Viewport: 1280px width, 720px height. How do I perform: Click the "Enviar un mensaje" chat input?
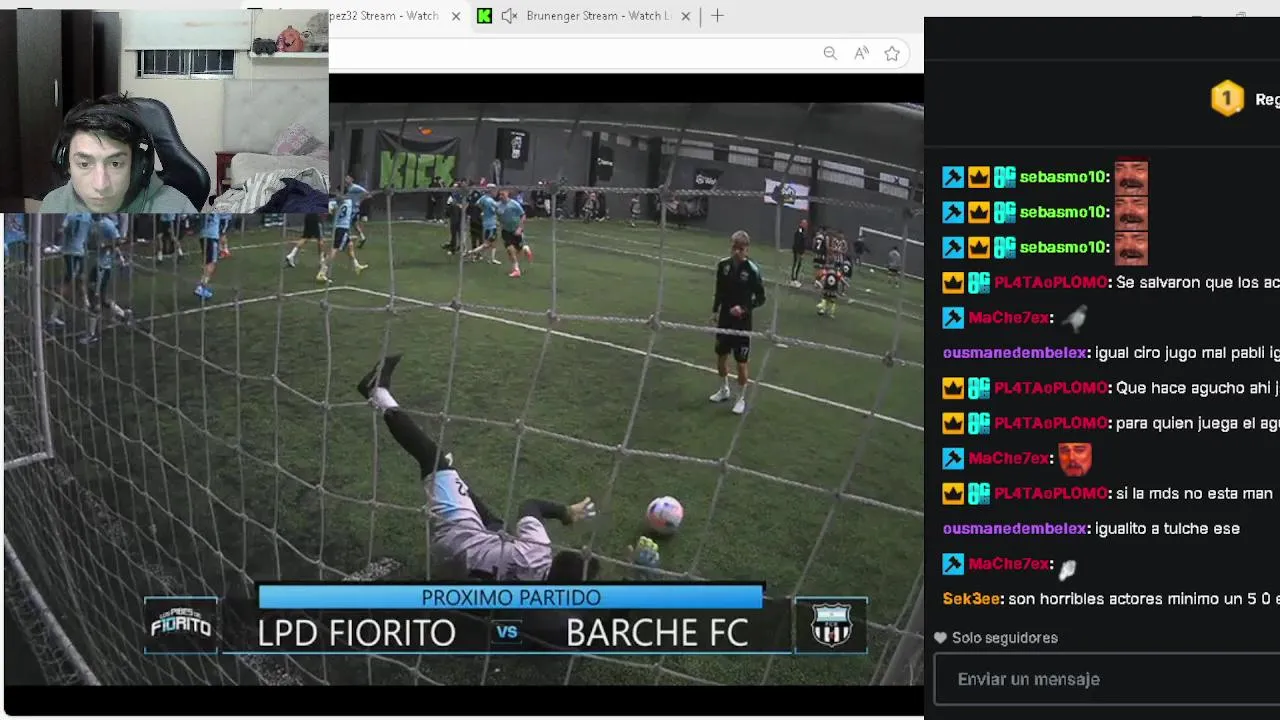pyautogui.click(x=1107, y=679)
